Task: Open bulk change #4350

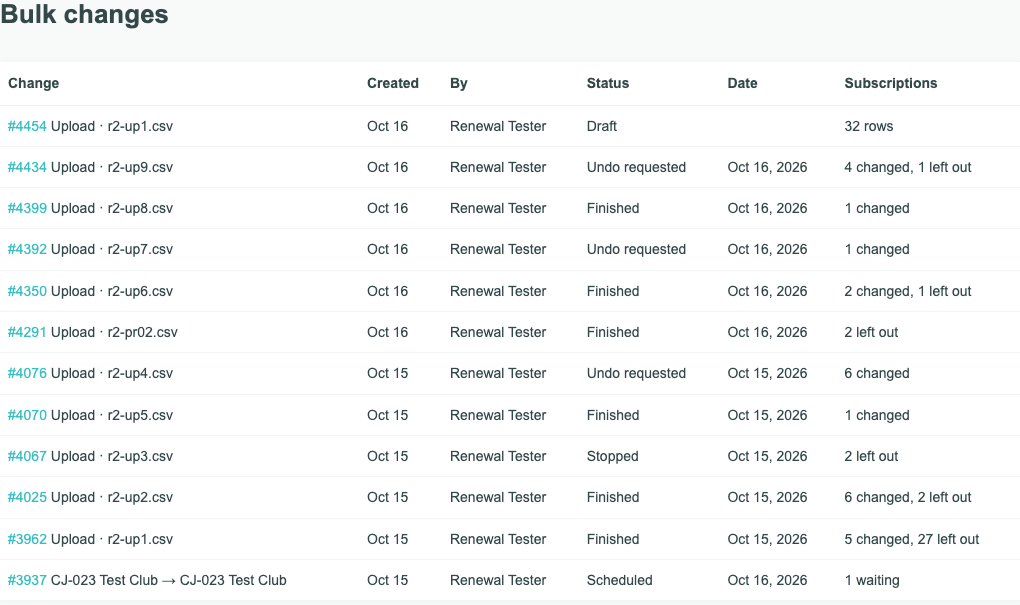Action: pos(27,291)
